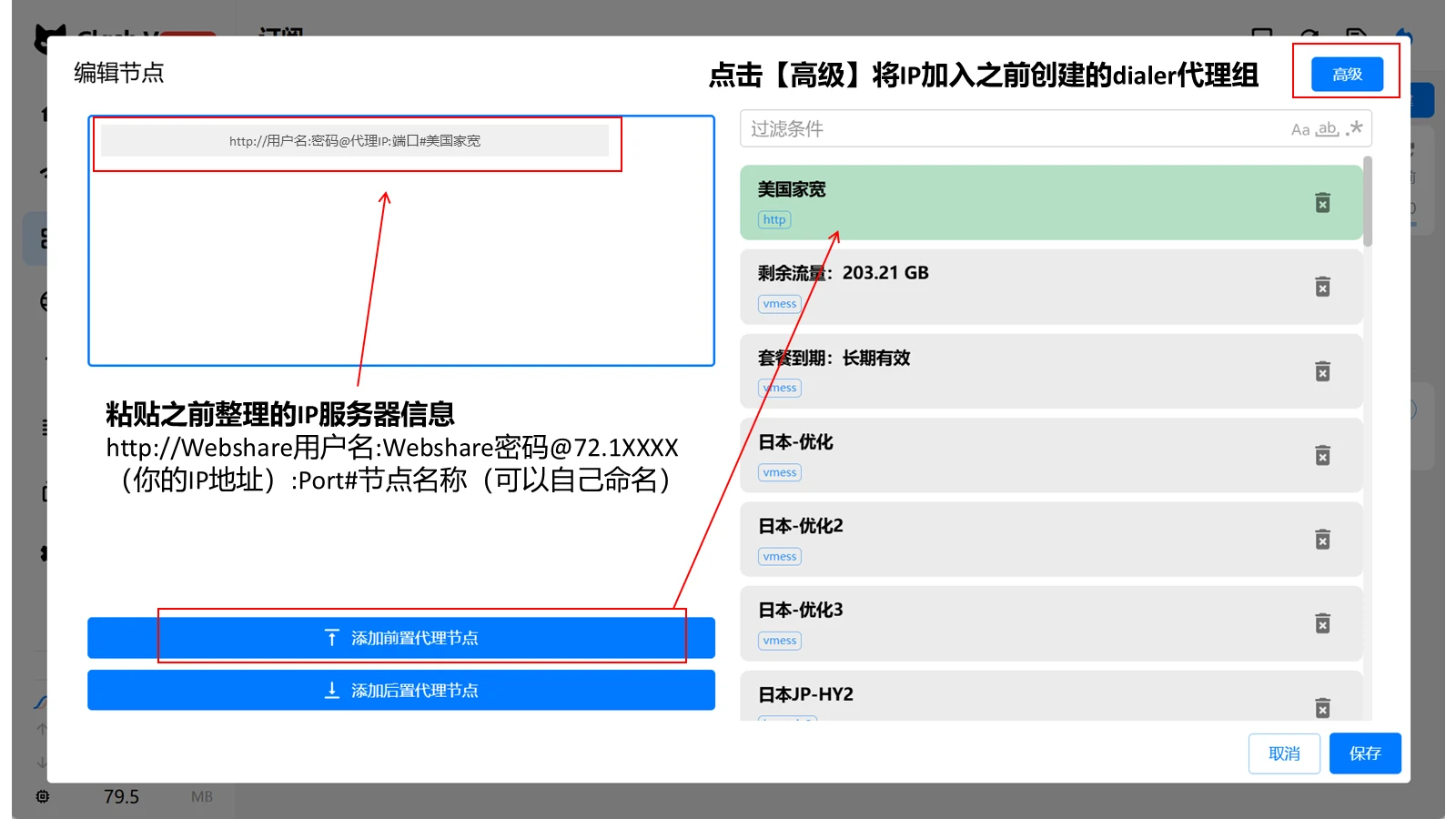Click the 编辑节点 dialog title
The image size is (1456, 819).
coord(119,73)
